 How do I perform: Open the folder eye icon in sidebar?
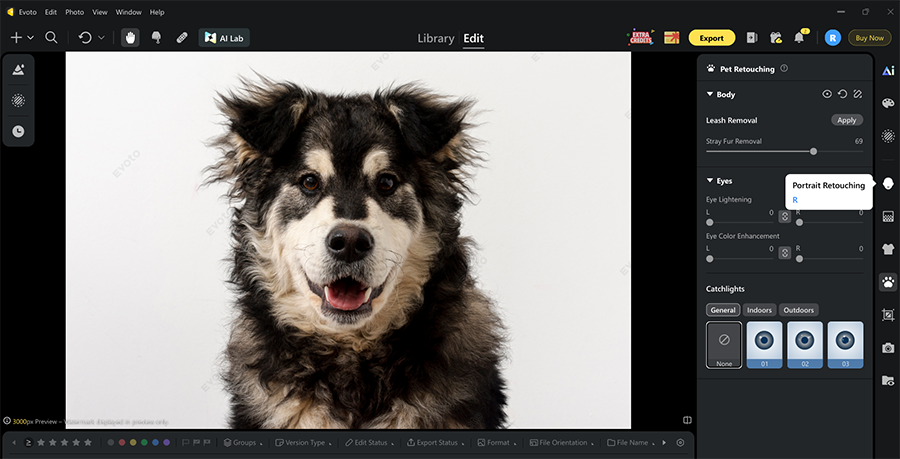[888, 380]
